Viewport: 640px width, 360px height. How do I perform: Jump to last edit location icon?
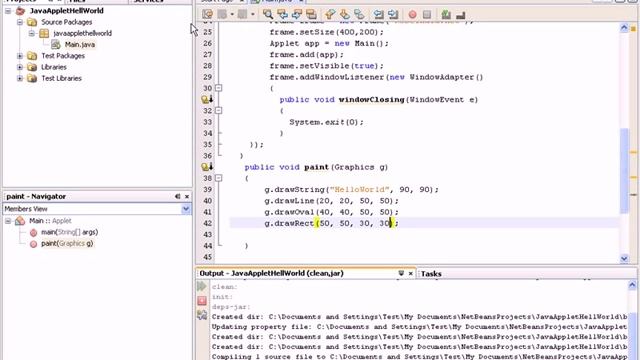207,15
